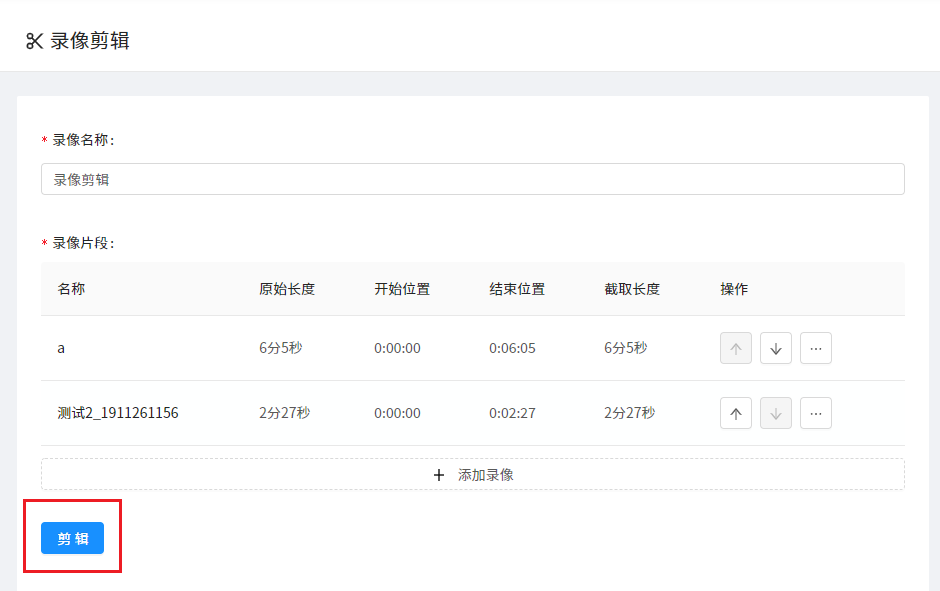Click the 名称 column header

click(x=71, y=289)
